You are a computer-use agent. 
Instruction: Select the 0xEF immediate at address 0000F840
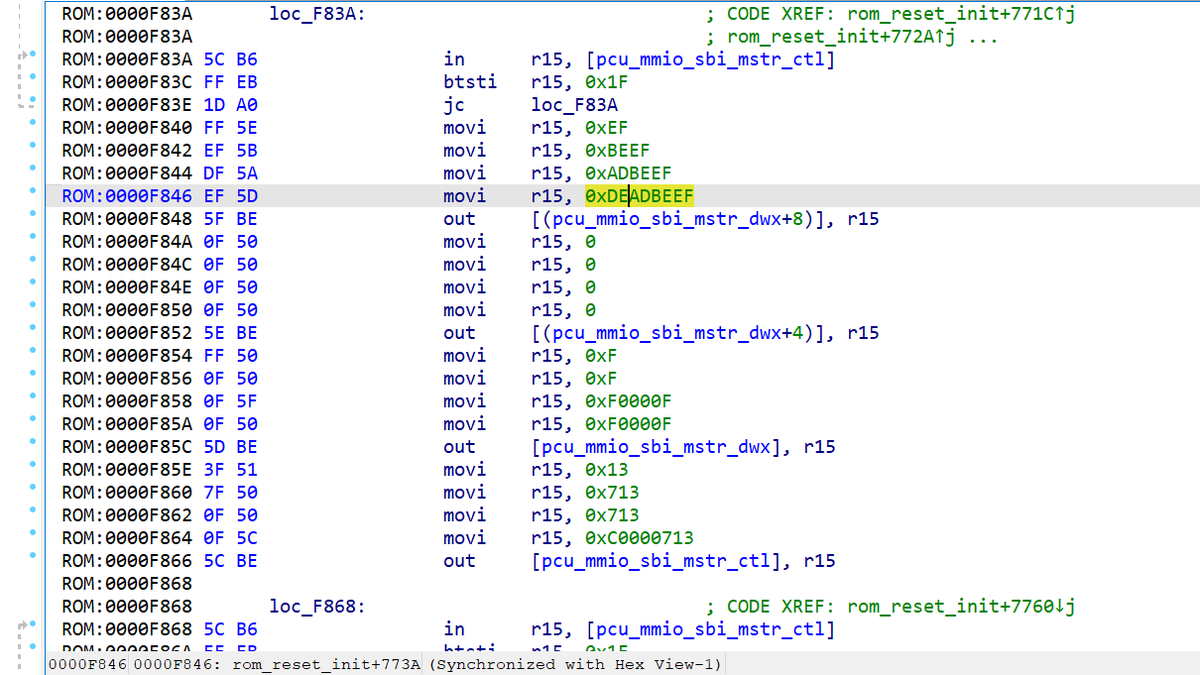point(607,128)
